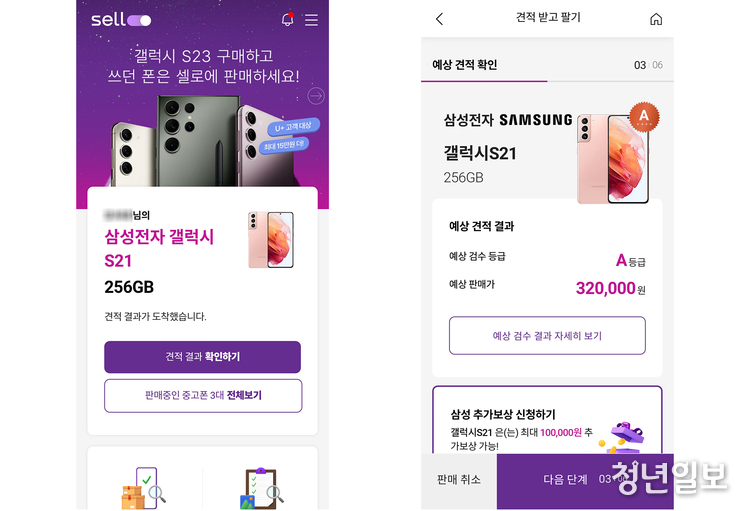This screenshot has height=511, width=750.
Task: Select the 예상 견적 확인 step tab
Action: pos(464,65)
